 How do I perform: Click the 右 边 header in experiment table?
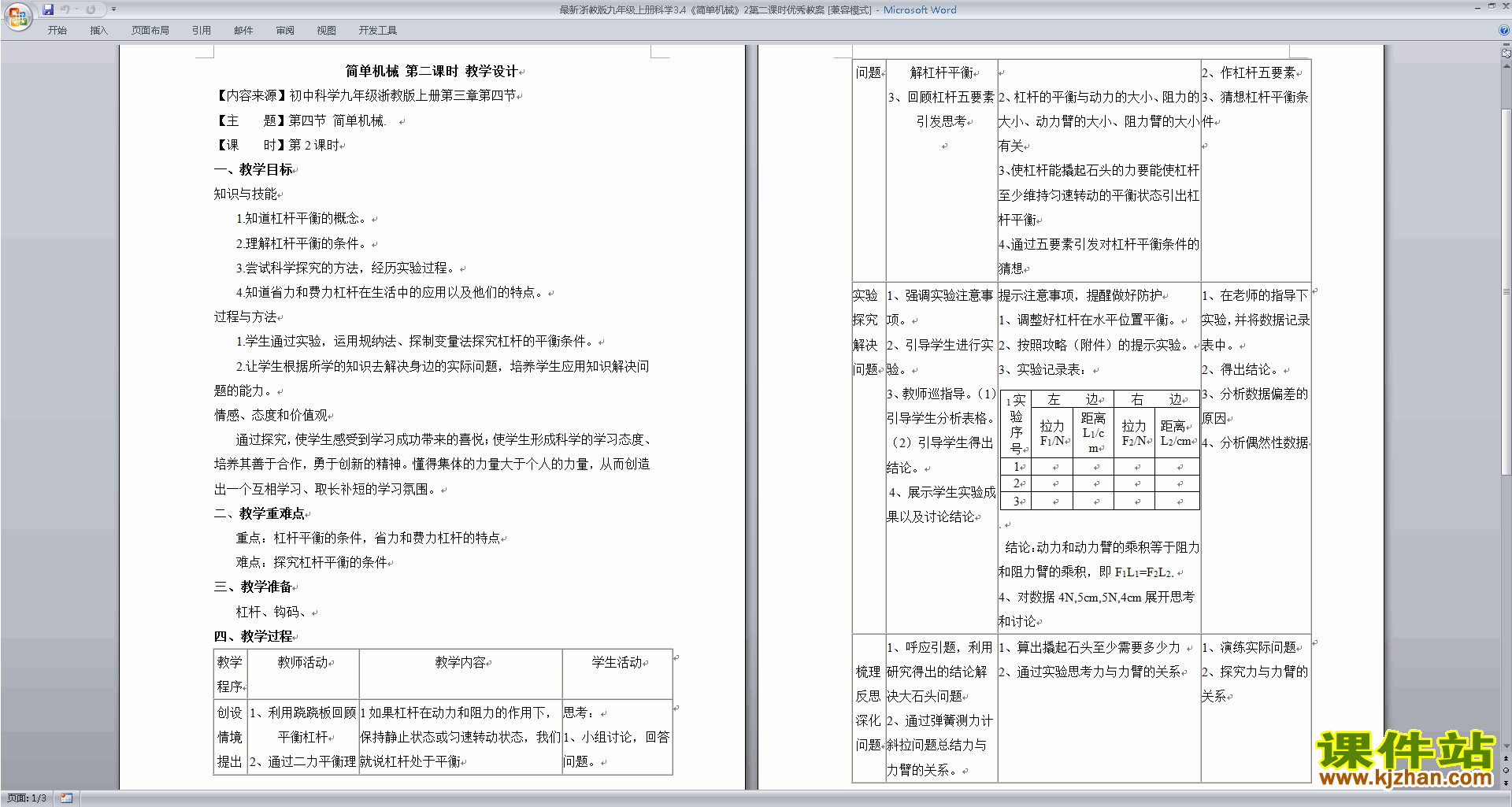[x=1156, y=399]
